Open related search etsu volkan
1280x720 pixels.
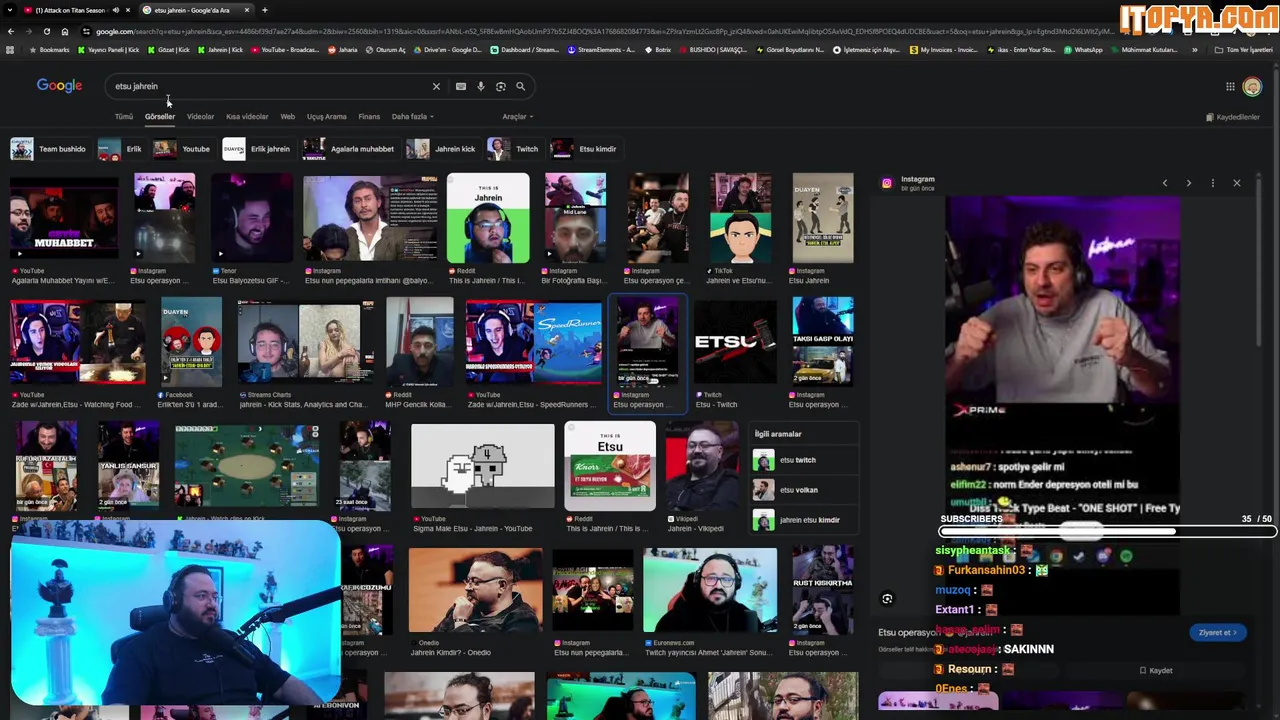805,490
